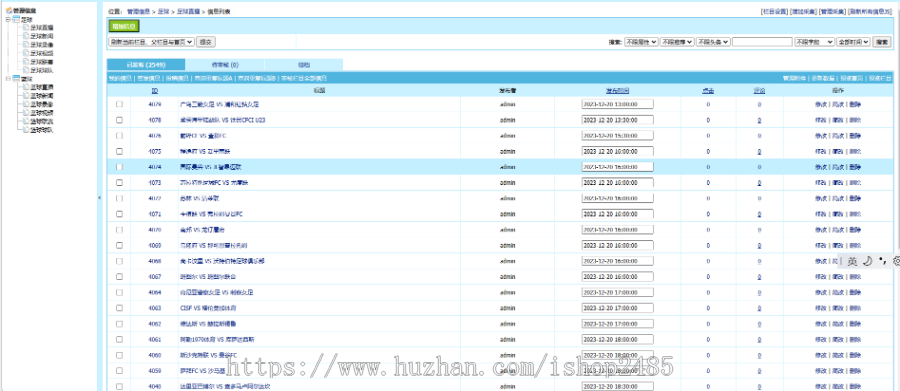Tick the checkbox for row ID 4068
Viewport: 900px width, 391px height.
coord(119,261)
